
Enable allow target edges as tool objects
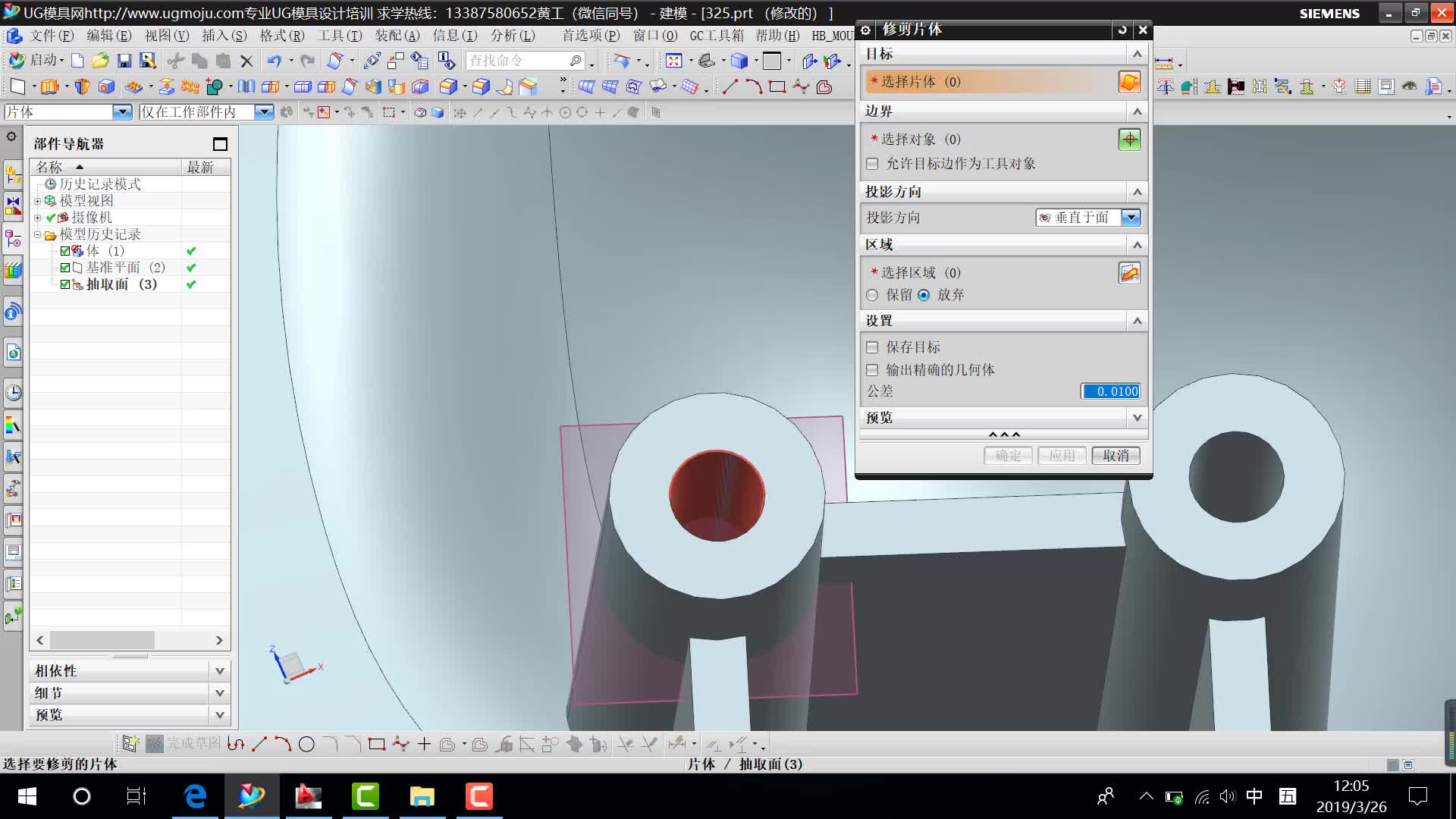873,164
